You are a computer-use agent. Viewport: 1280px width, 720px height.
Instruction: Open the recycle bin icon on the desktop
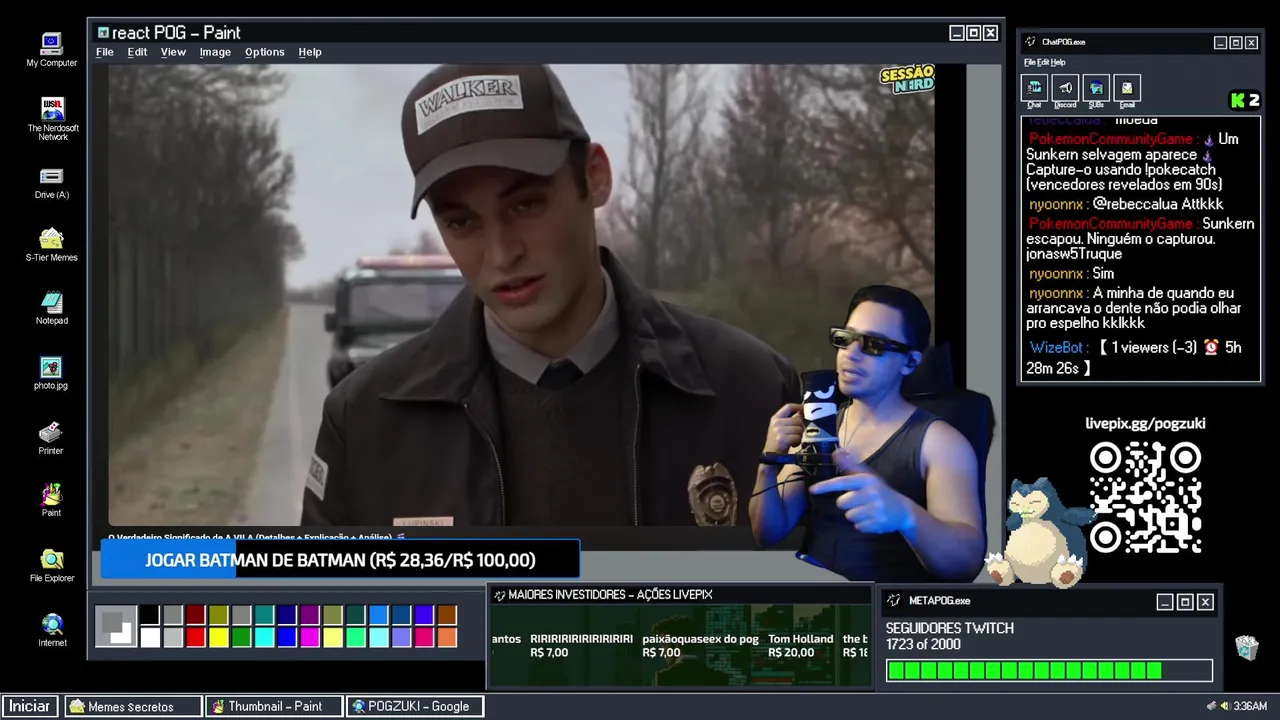coord(1246,647)
